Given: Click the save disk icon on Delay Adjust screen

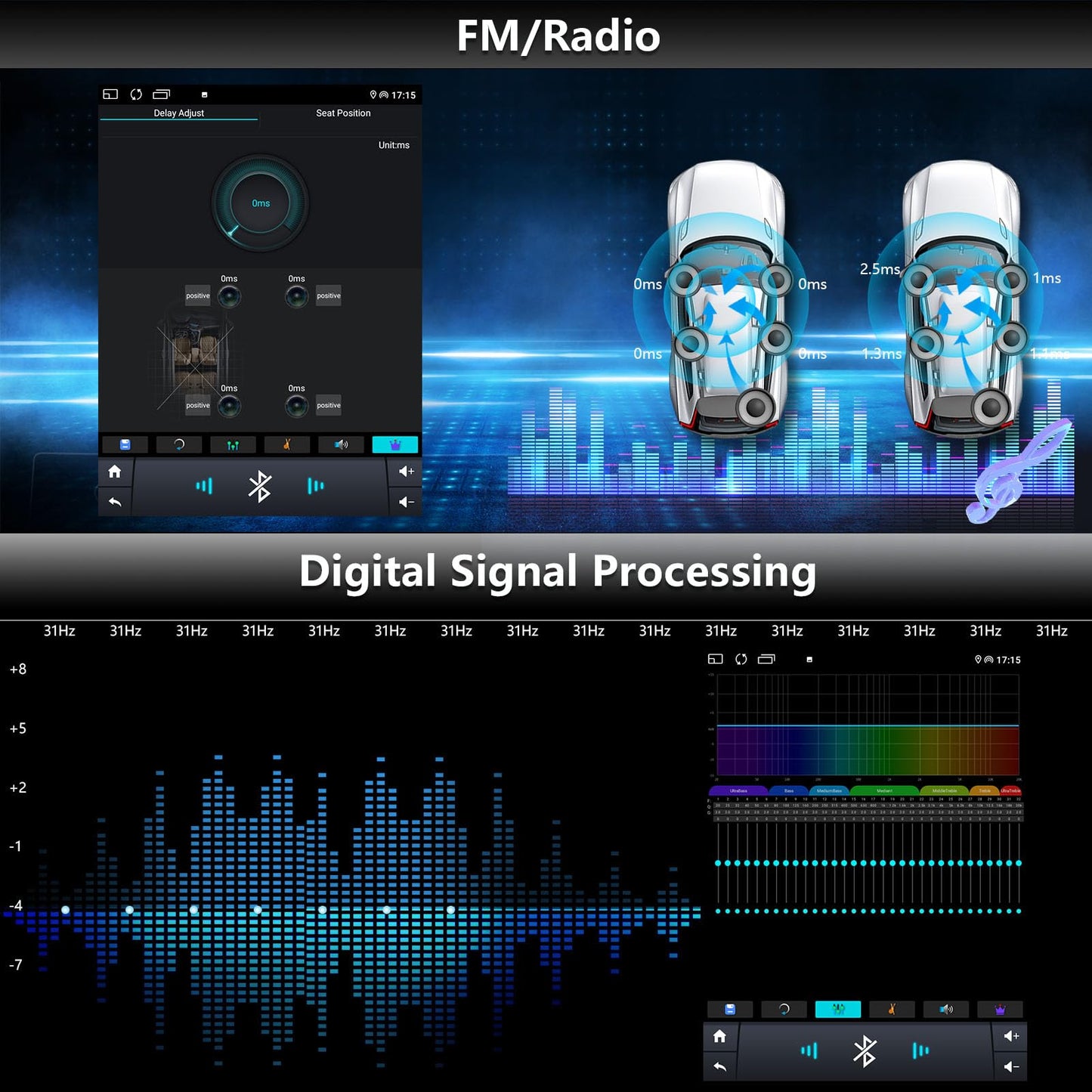Looking at the screenshot, I should point(125,445).
